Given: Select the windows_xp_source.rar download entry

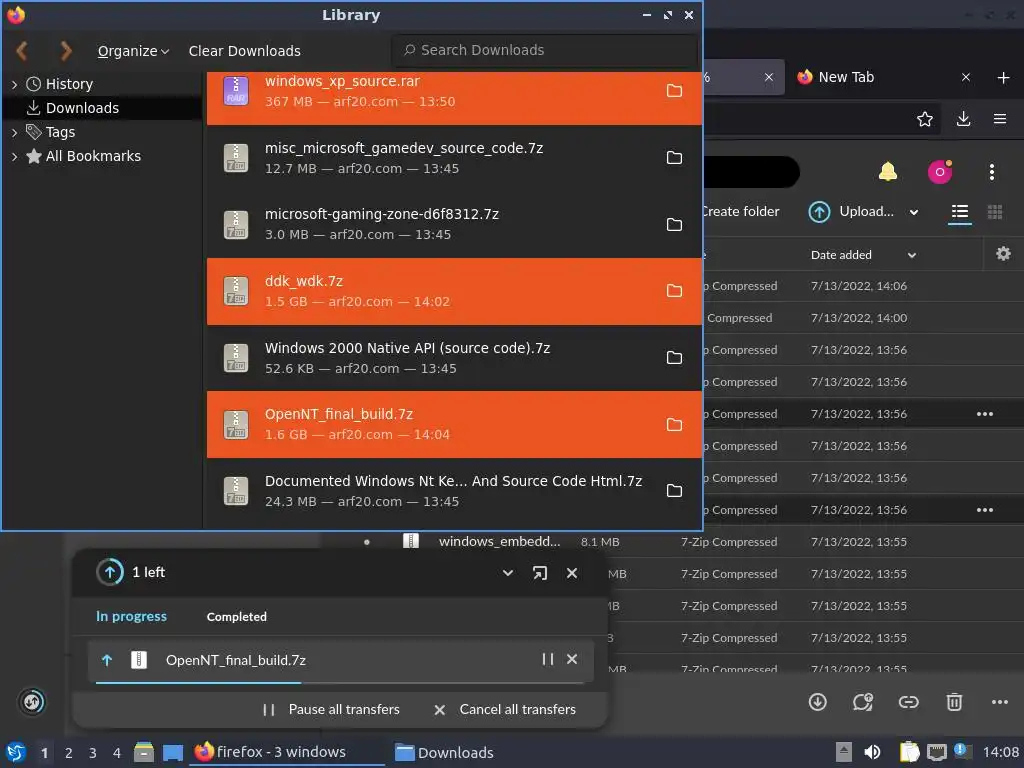Looking at the screenshot, I should [x=454, y=97].
